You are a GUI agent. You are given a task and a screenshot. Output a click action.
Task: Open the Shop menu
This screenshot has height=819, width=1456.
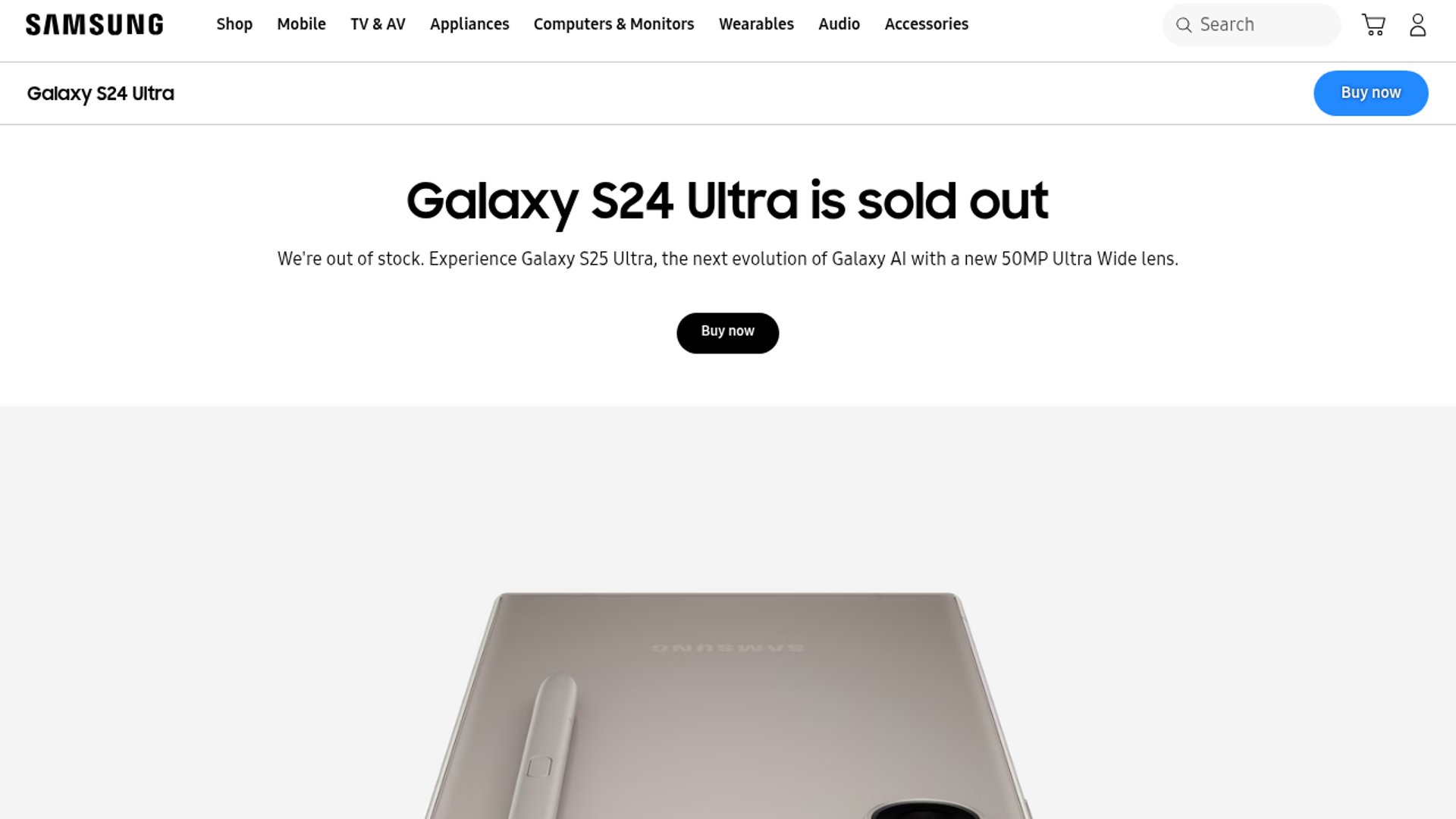pos(234,24)
